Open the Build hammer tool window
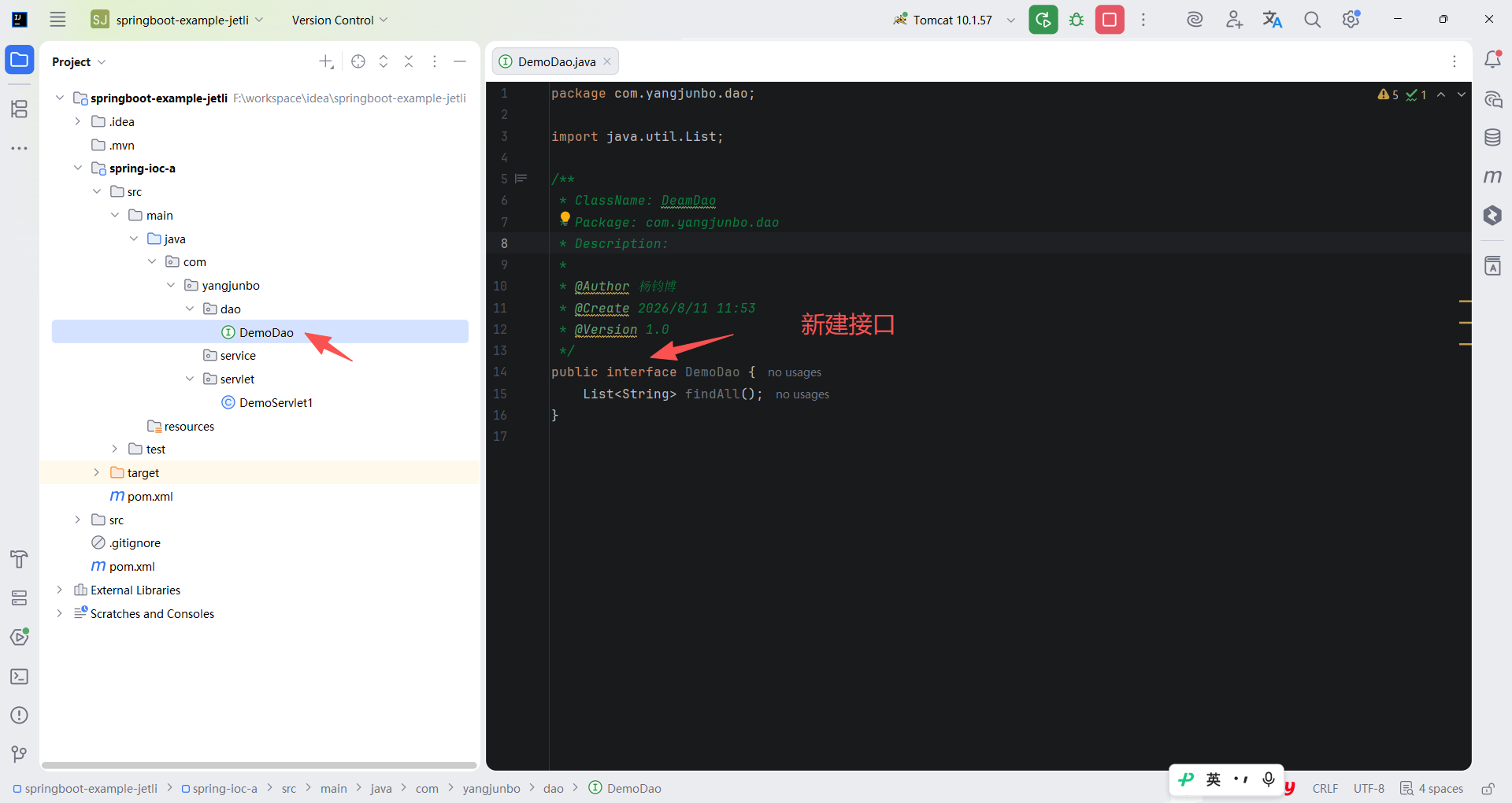Image resolution: width=1512 pixels, height=803 pixels. coord(20,560)
